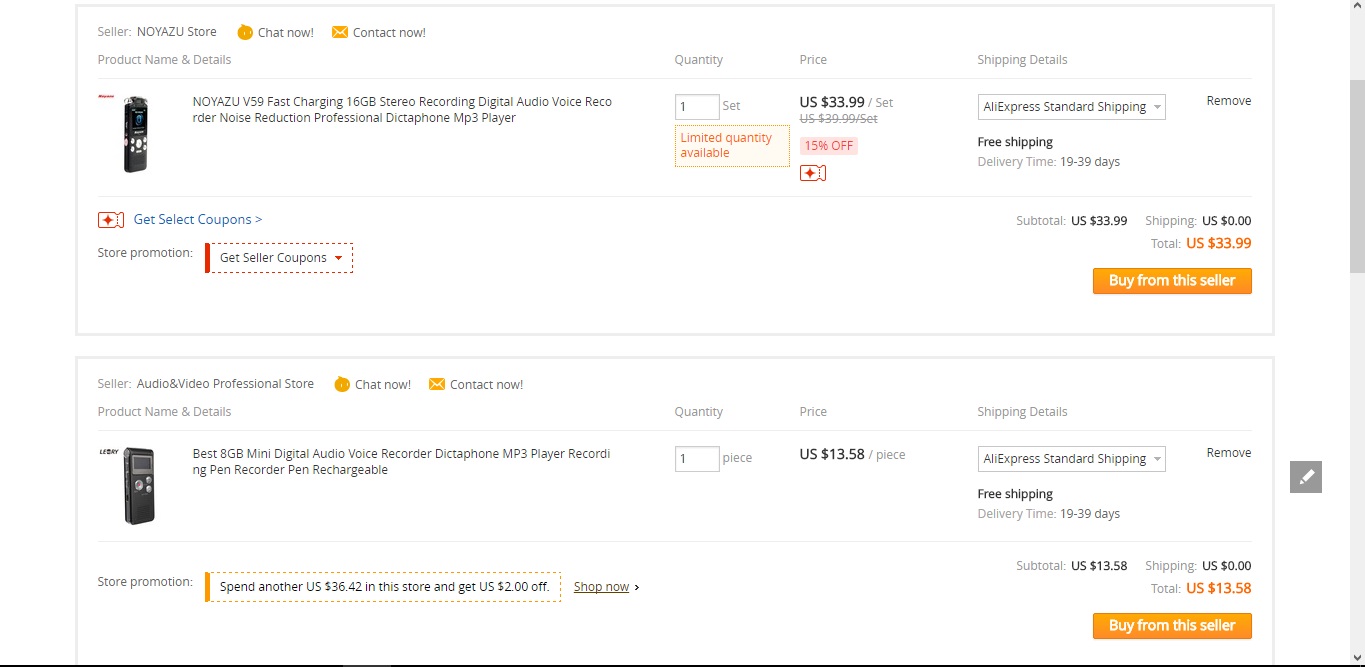
Task: Open shipping method dropdown for 8GB recorder
Action: (1071, 459)
